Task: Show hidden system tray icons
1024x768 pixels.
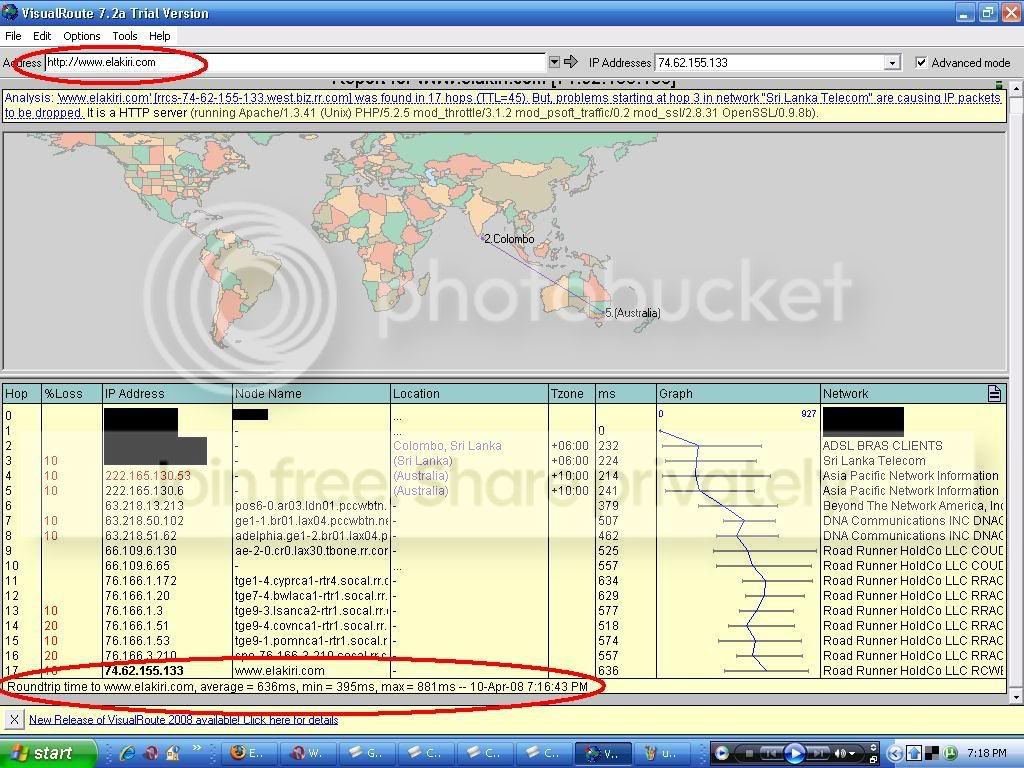Action: pos(895,753)
